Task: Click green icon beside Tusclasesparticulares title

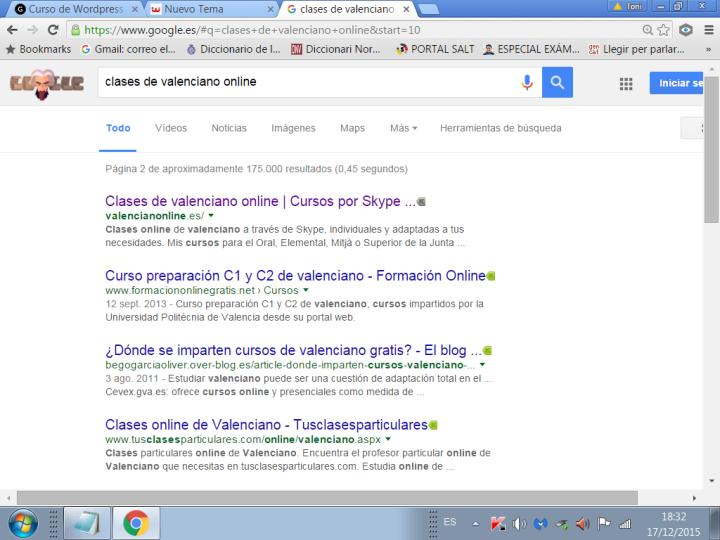Action: [433, 425]
